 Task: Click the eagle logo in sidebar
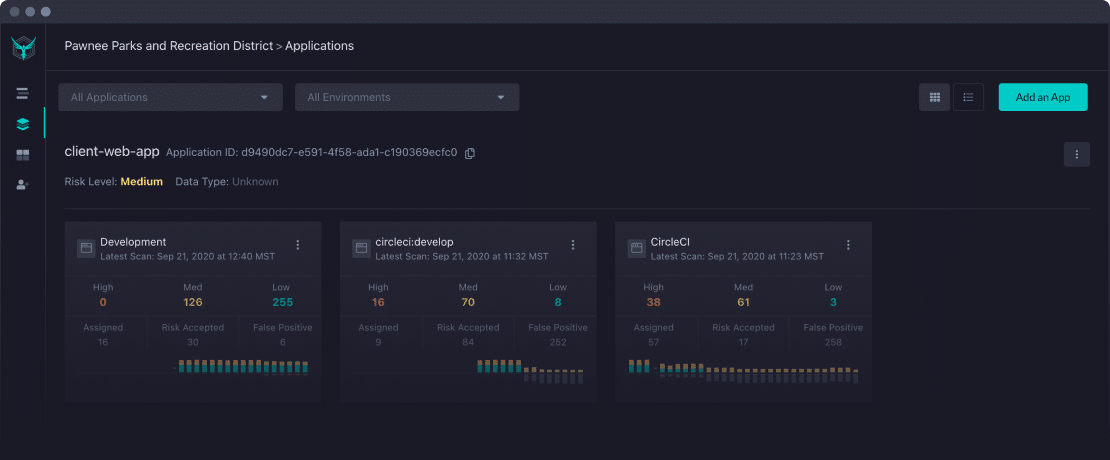23,47
